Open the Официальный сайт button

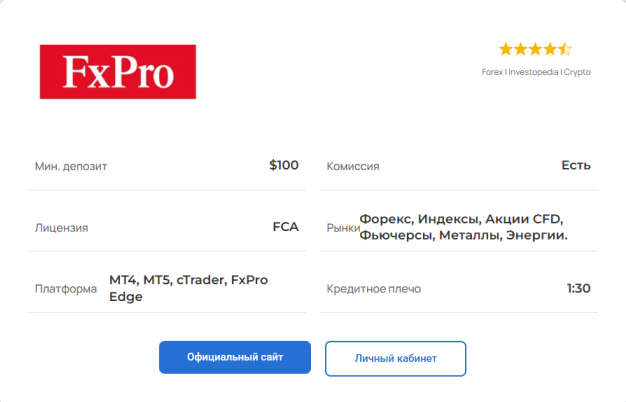235,358
